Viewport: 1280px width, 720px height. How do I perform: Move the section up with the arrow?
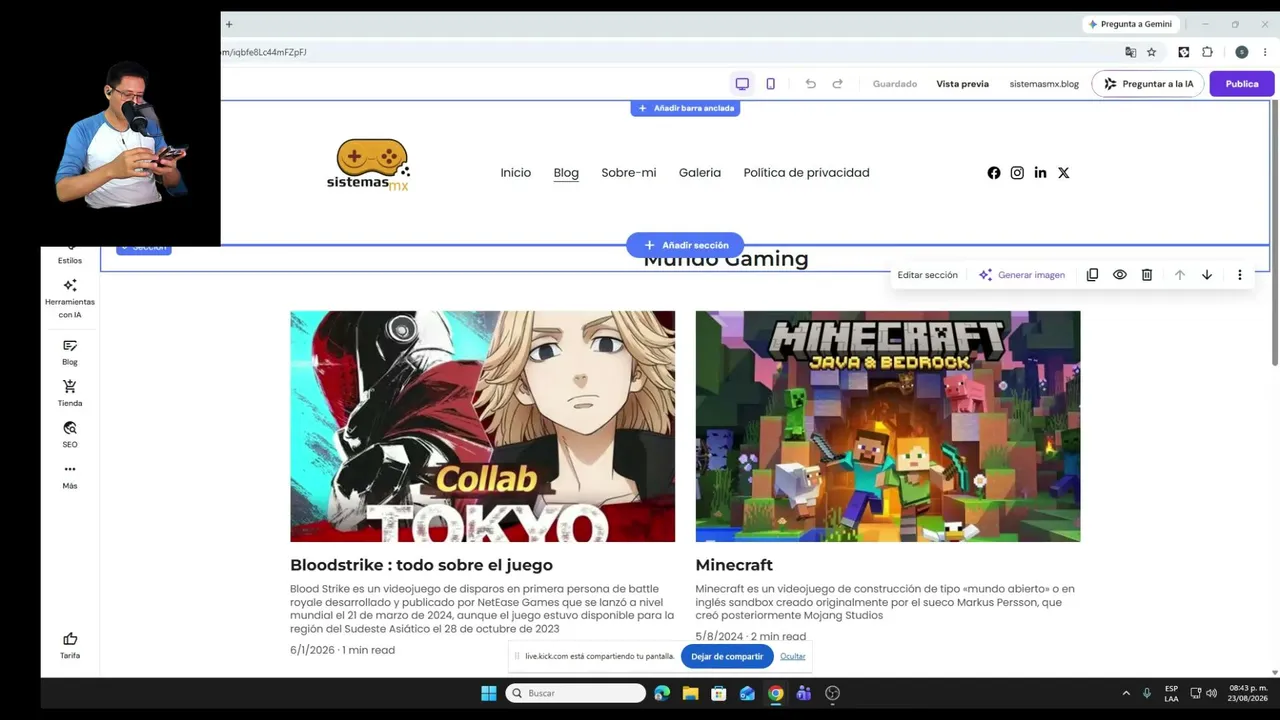coord(1180,275)
